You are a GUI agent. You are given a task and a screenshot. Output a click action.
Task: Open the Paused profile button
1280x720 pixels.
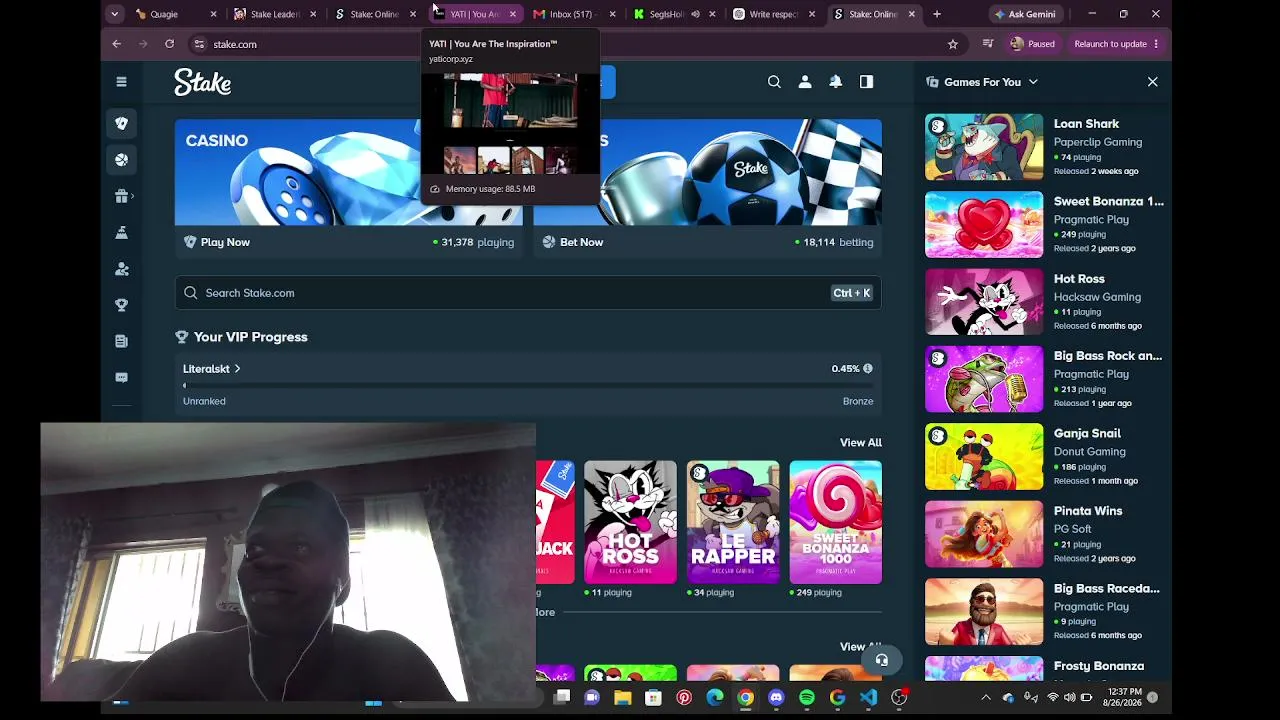point(1033,44)
